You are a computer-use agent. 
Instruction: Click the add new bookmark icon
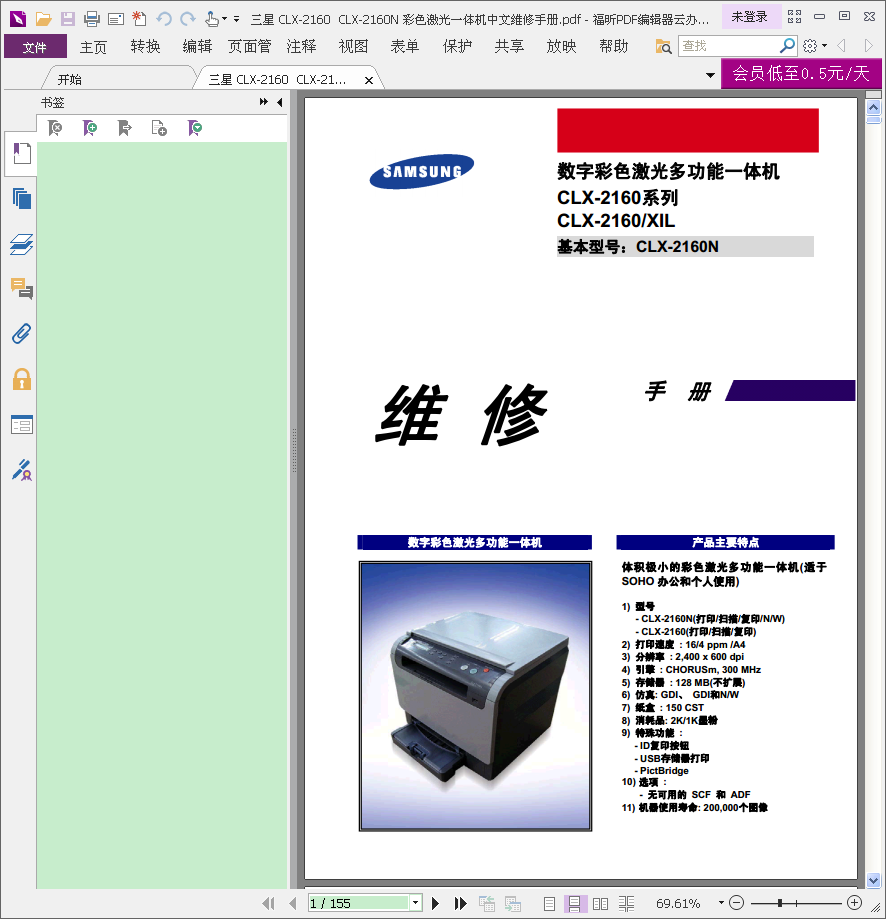(90, 128)
